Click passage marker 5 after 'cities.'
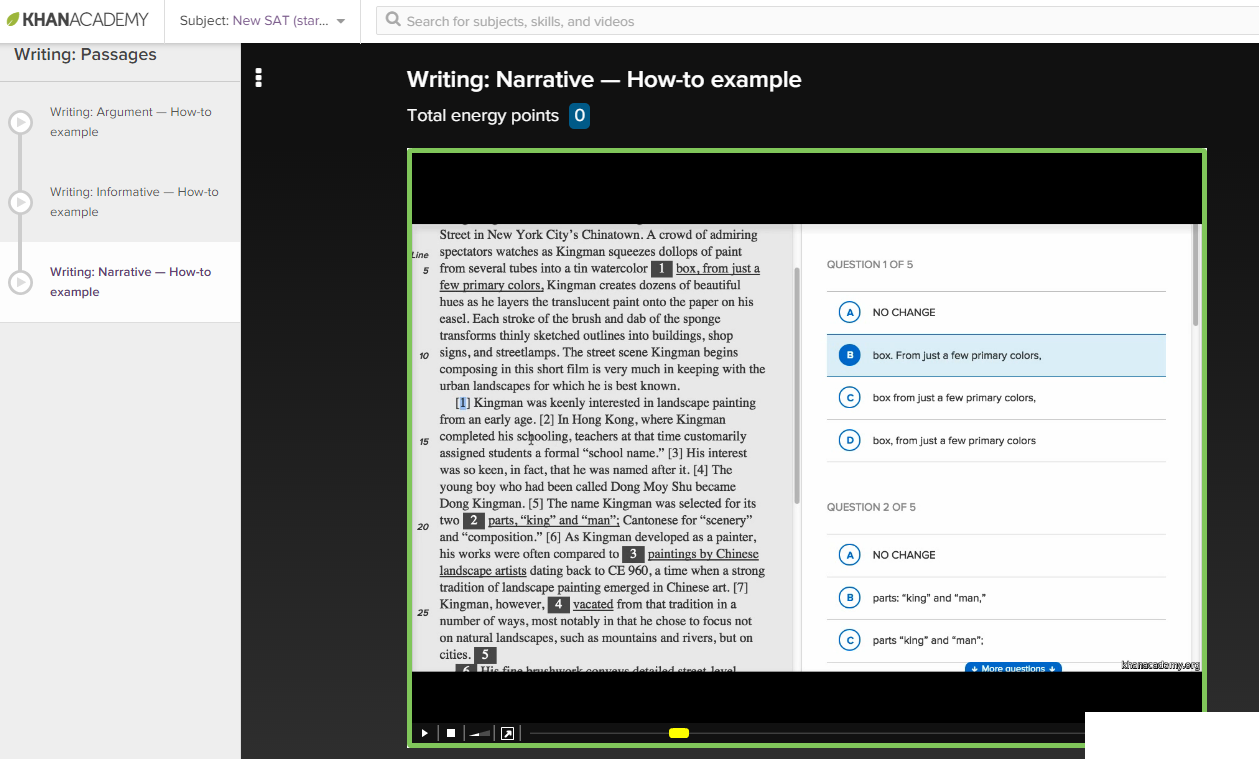1259x759 pixels. (x=484, y=655)
